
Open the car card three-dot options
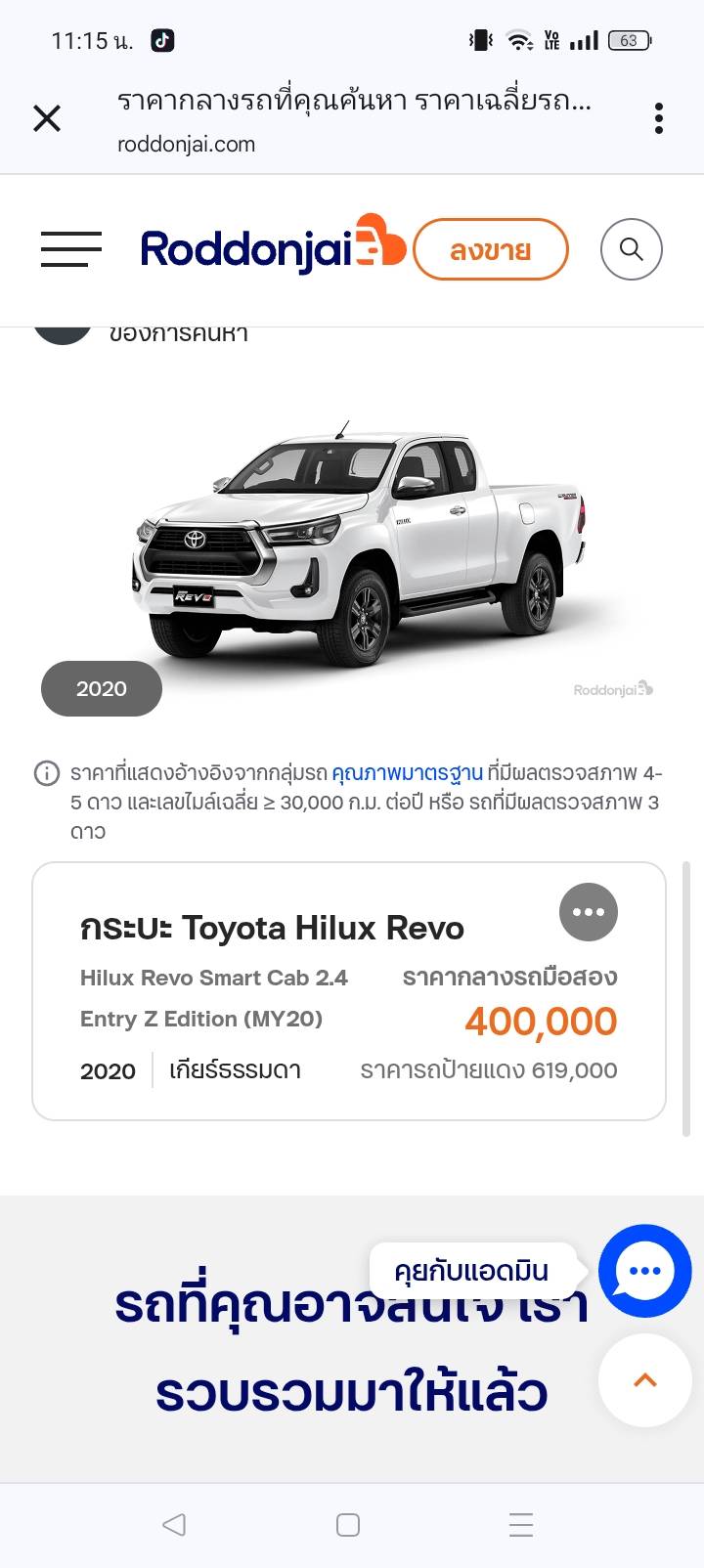click(589, 912)
